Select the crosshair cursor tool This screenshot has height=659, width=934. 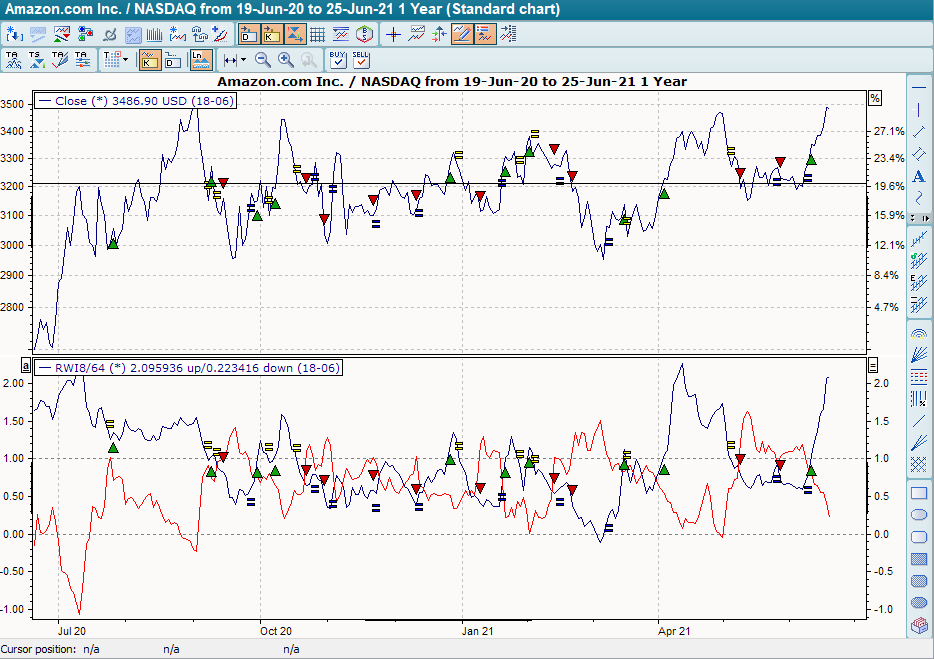(394, 33)
